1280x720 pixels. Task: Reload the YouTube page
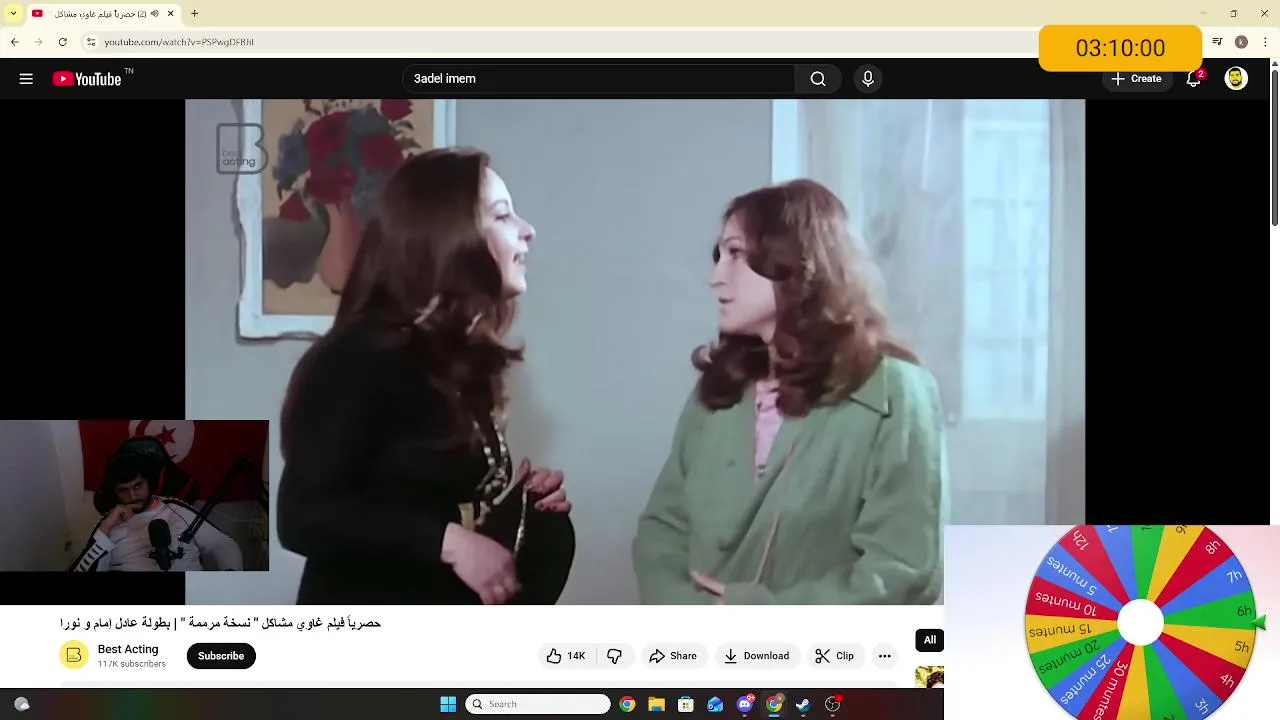pyautogui.click(x=62, y=42)
